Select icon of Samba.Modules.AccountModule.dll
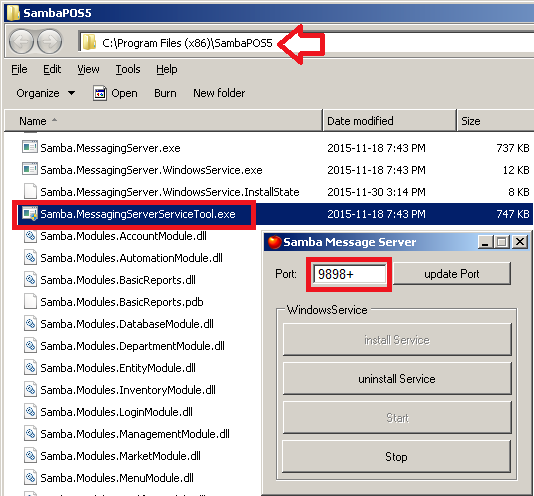This screenshot has width=534, height=496. 30,236
